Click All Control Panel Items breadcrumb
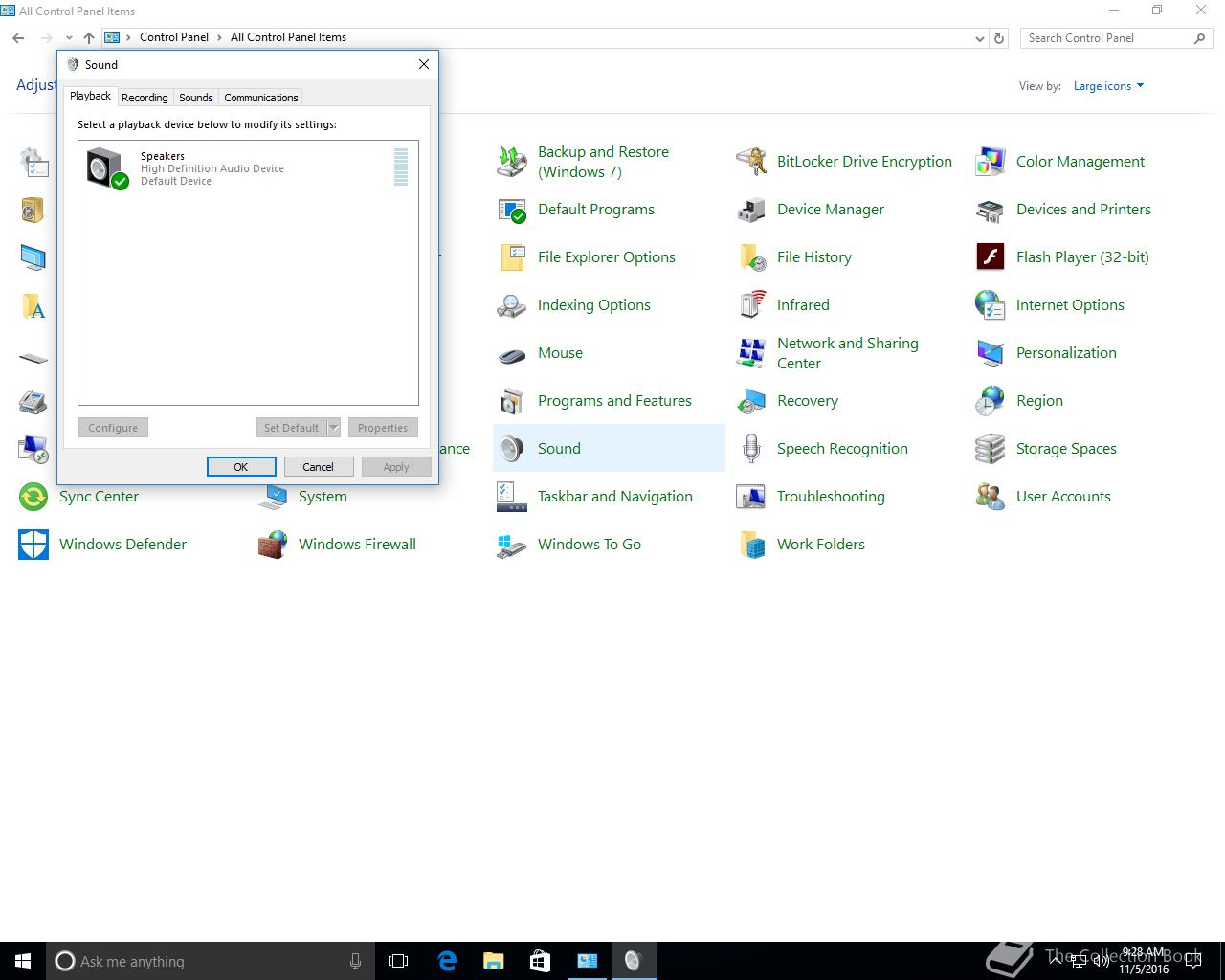 [288, 37]
